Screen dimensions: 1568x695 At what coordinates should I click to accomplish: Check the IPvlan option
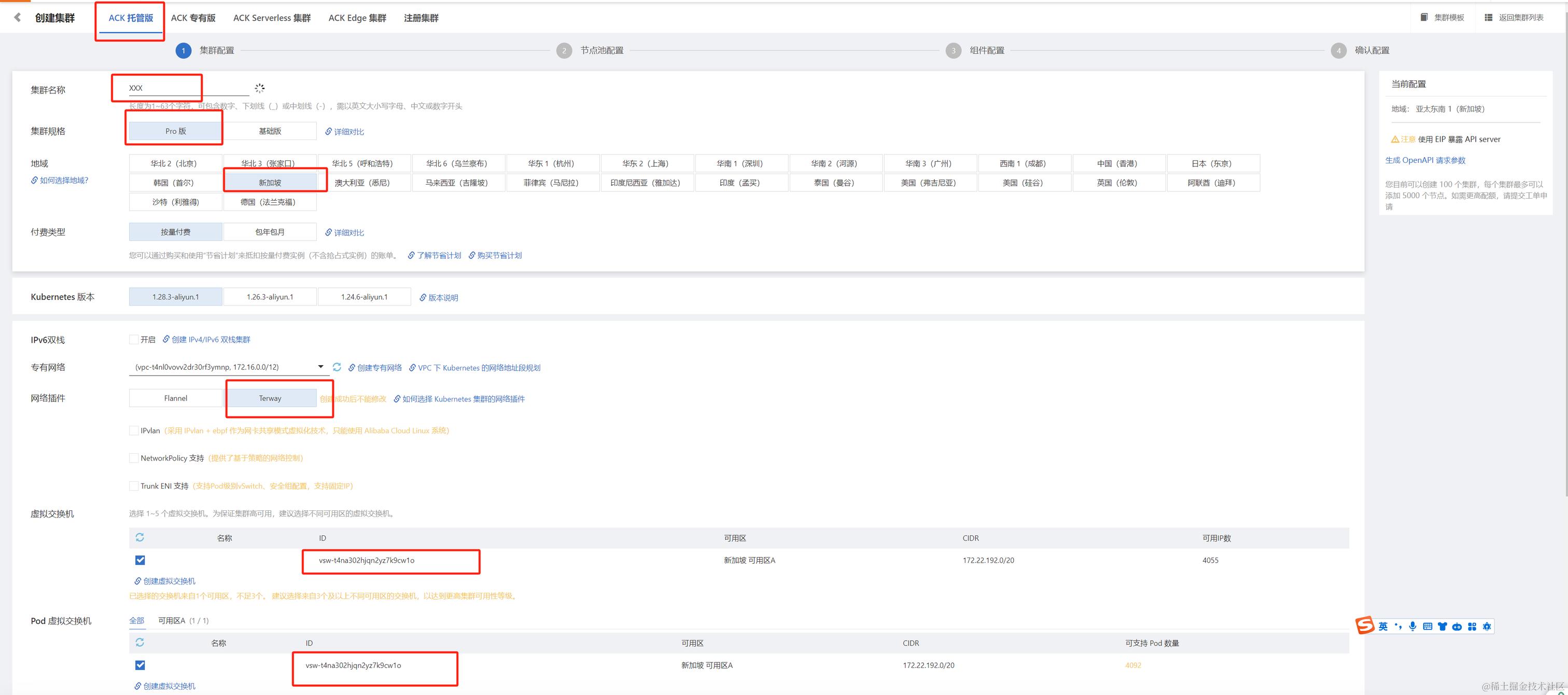tap(133, 430)
